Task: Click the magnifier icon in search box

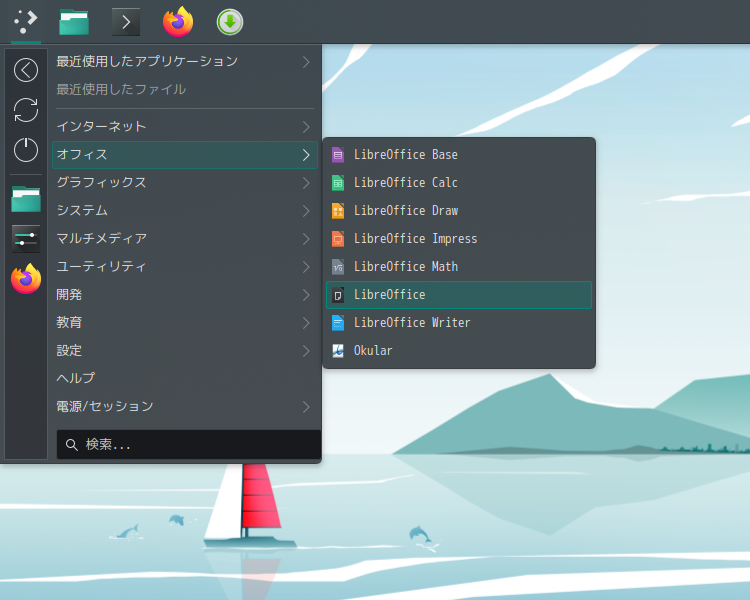Action: tap(72, 444)
